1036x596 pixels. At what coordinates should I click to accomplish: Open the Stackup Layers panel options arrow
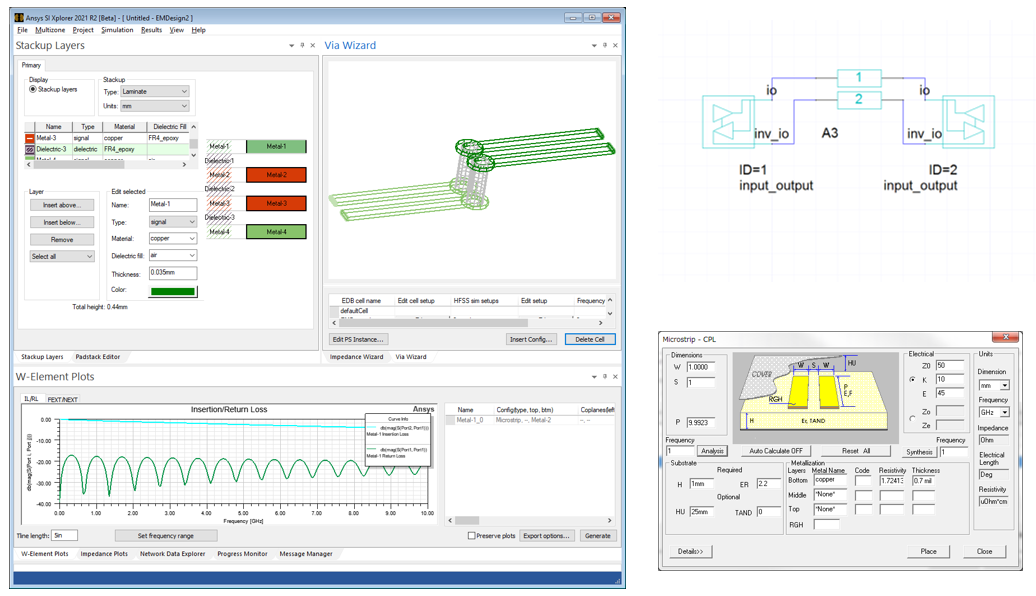pyautogui.click(x=291, y=46)
